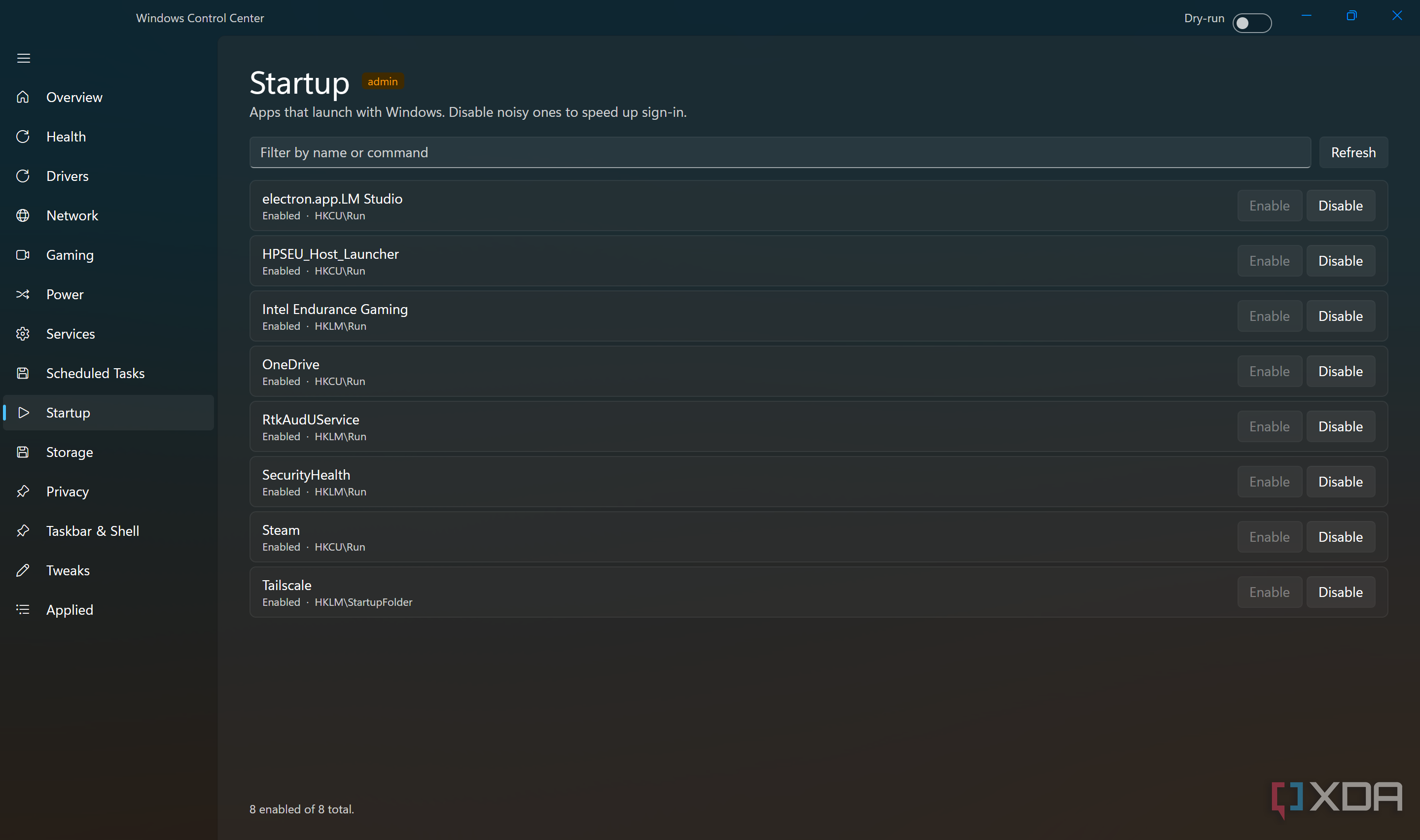Click the Applied list icon
1420x840 pixels.
[23, 610]
